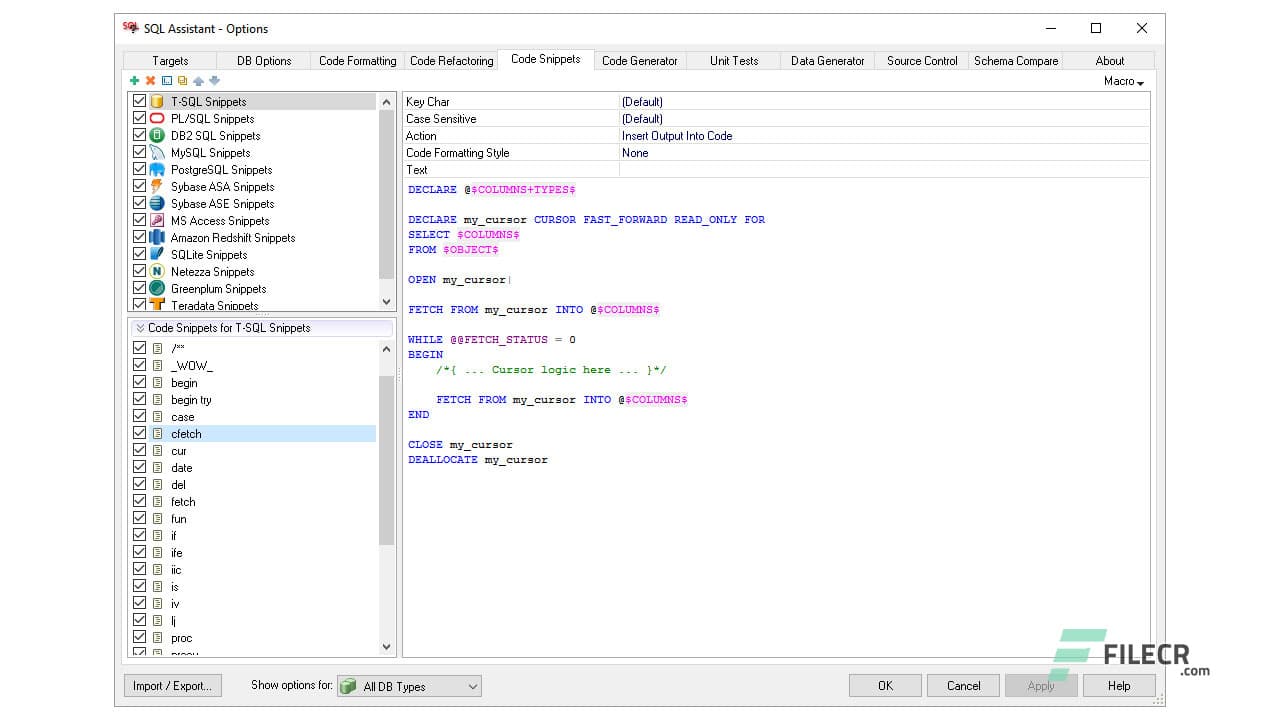Move snippet up using the blue up-arrow icon
The image size is (1280, 720).
pos(199,79)
